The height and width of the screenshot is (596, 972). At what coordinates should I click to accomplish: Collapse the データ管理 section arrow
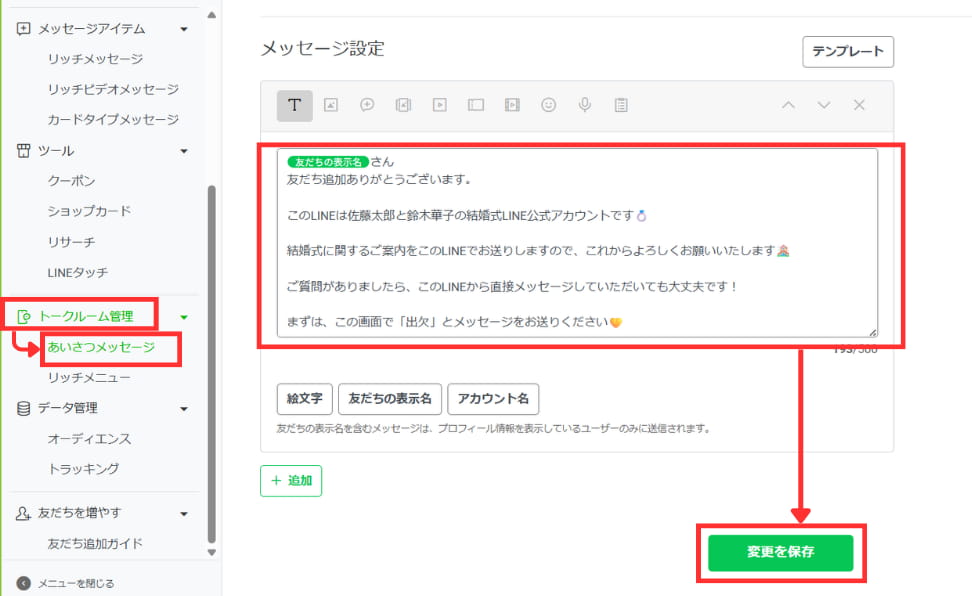[184, 409]
